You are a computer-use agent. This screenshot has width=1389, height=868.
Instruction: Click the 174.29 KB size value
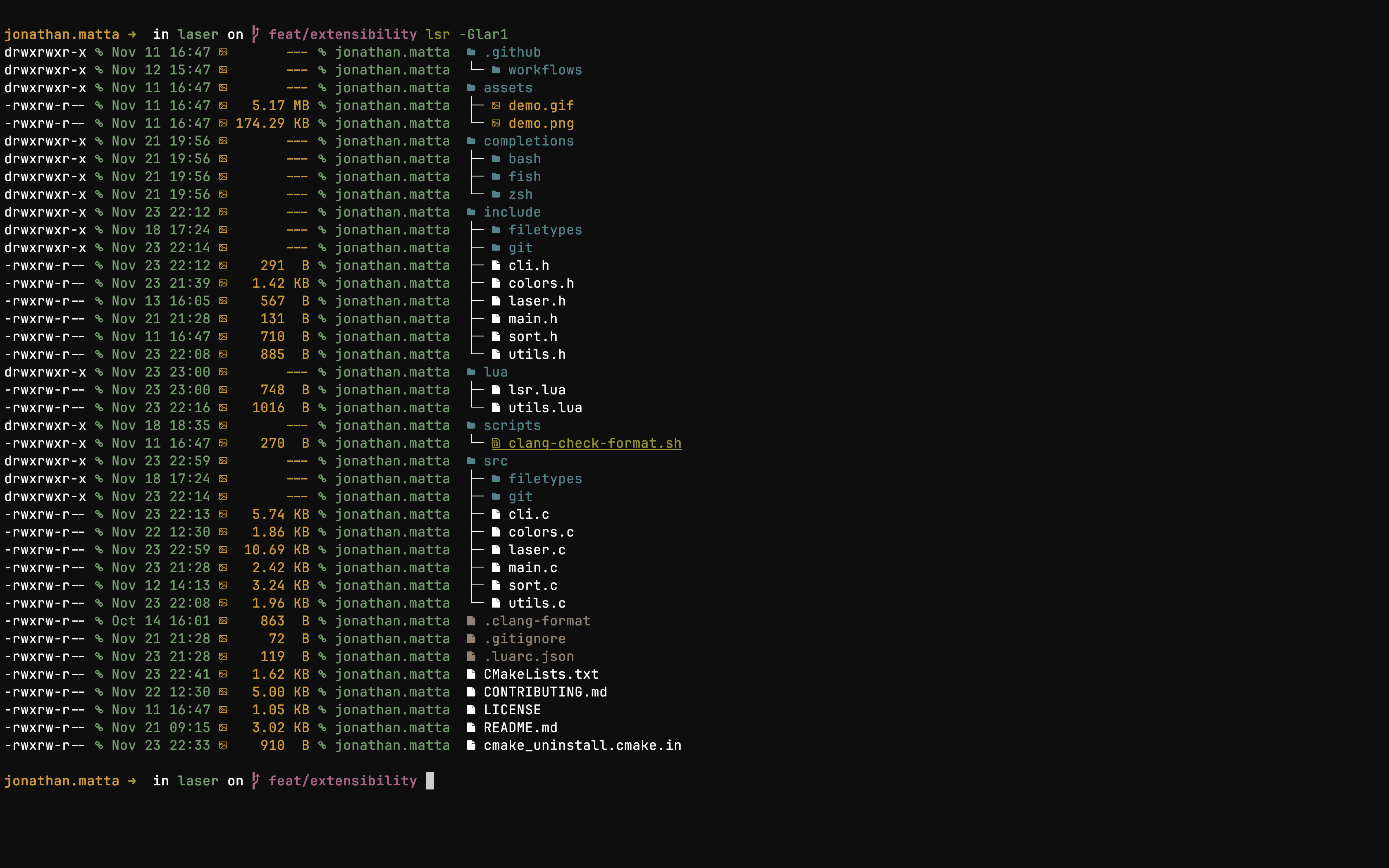(x=272, y=124)
